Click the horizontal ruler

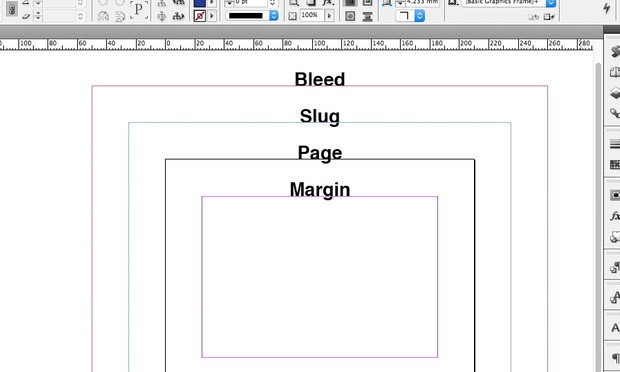point(296,44)
